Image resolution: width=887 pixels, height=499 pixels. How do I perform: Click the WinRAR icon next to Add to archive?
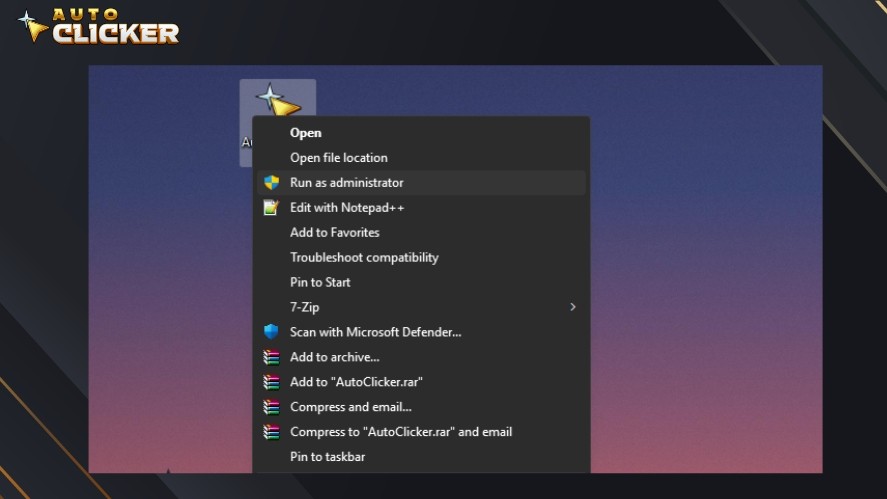[272, 357]
